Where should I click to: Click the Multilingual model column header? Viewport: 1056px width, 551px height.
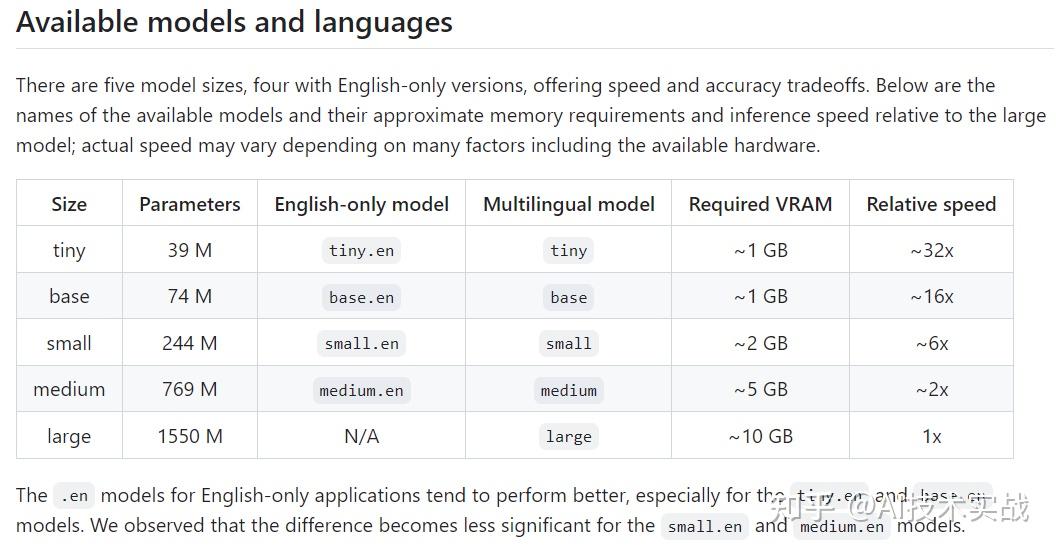tap(569, 204)
